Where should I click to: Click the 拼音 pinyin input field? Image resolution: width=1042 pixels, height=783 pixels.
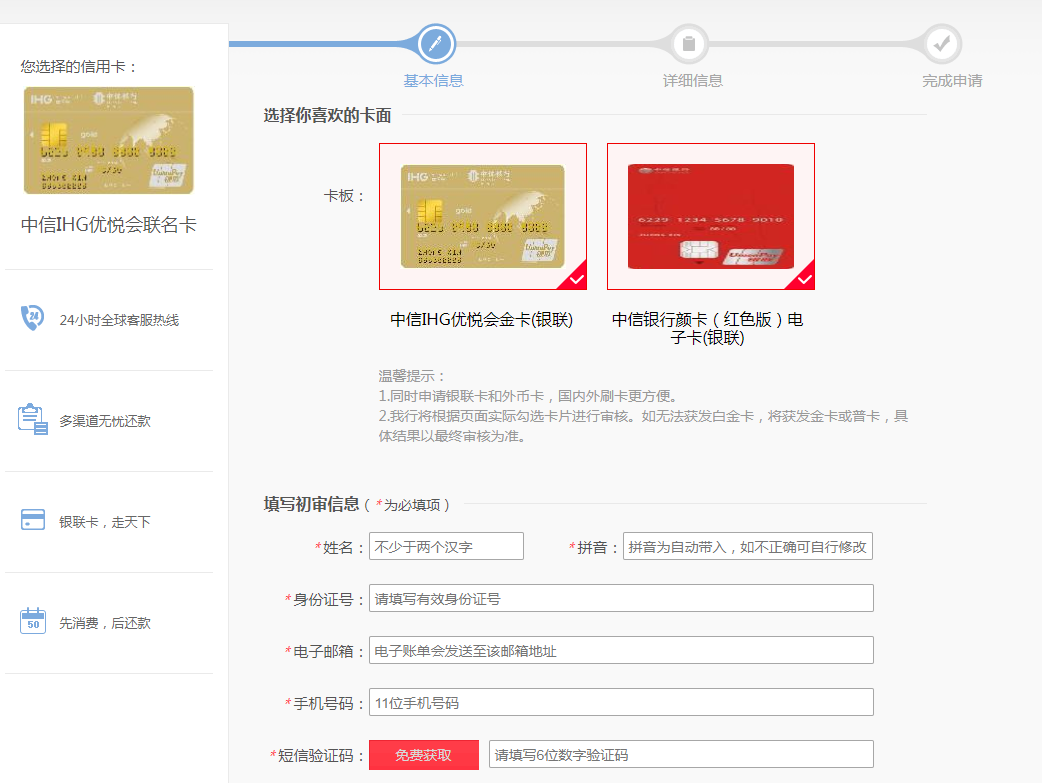coord(748,546)
